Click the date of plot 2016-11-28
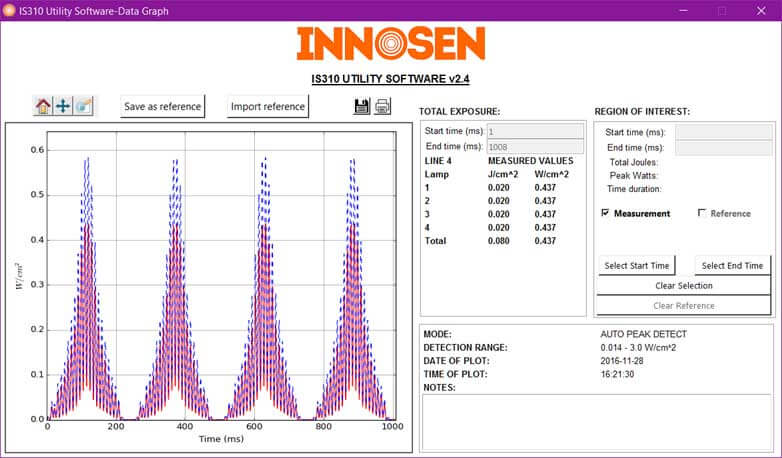This screenshot has width=782, height=458. (622, 361)
